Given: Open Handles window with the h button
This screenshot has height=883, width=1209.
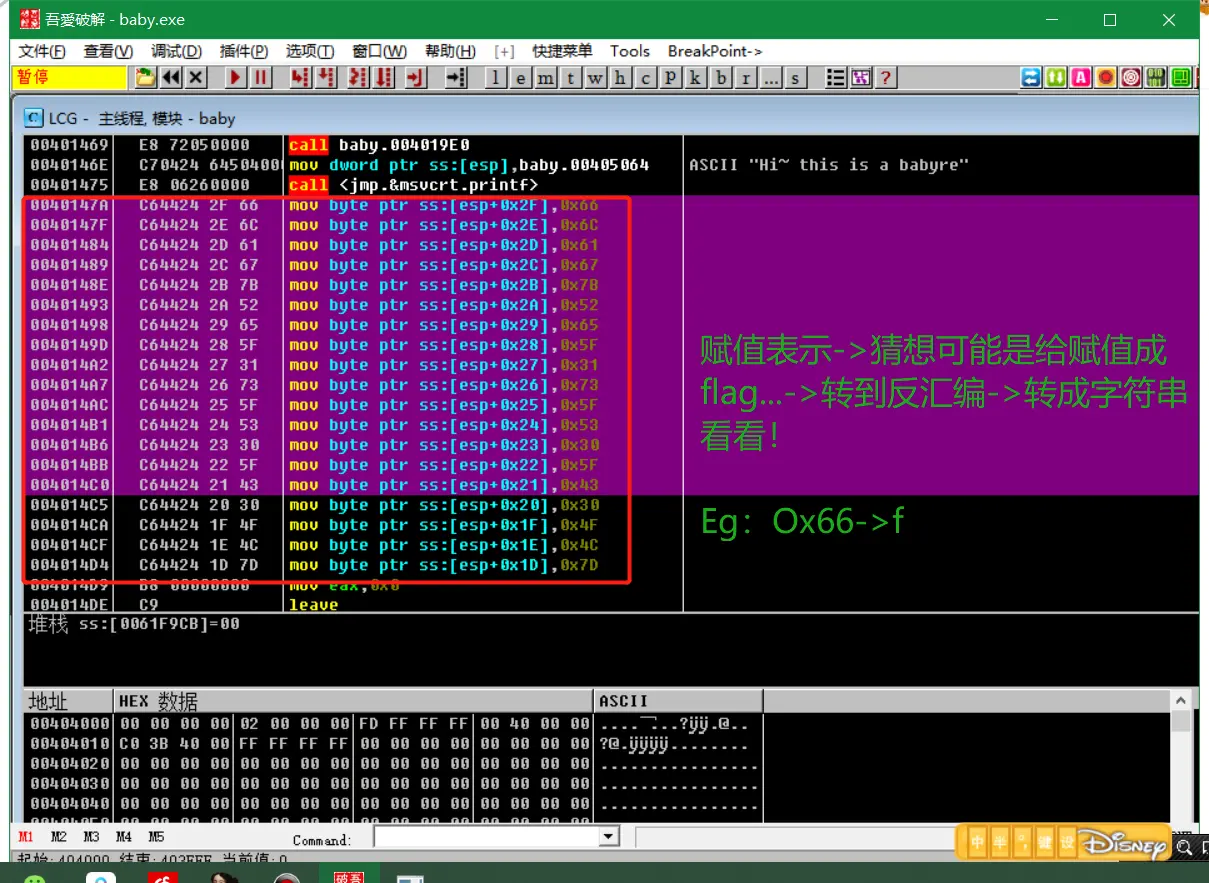Looking at the screenshot, I should click(621, 78).
